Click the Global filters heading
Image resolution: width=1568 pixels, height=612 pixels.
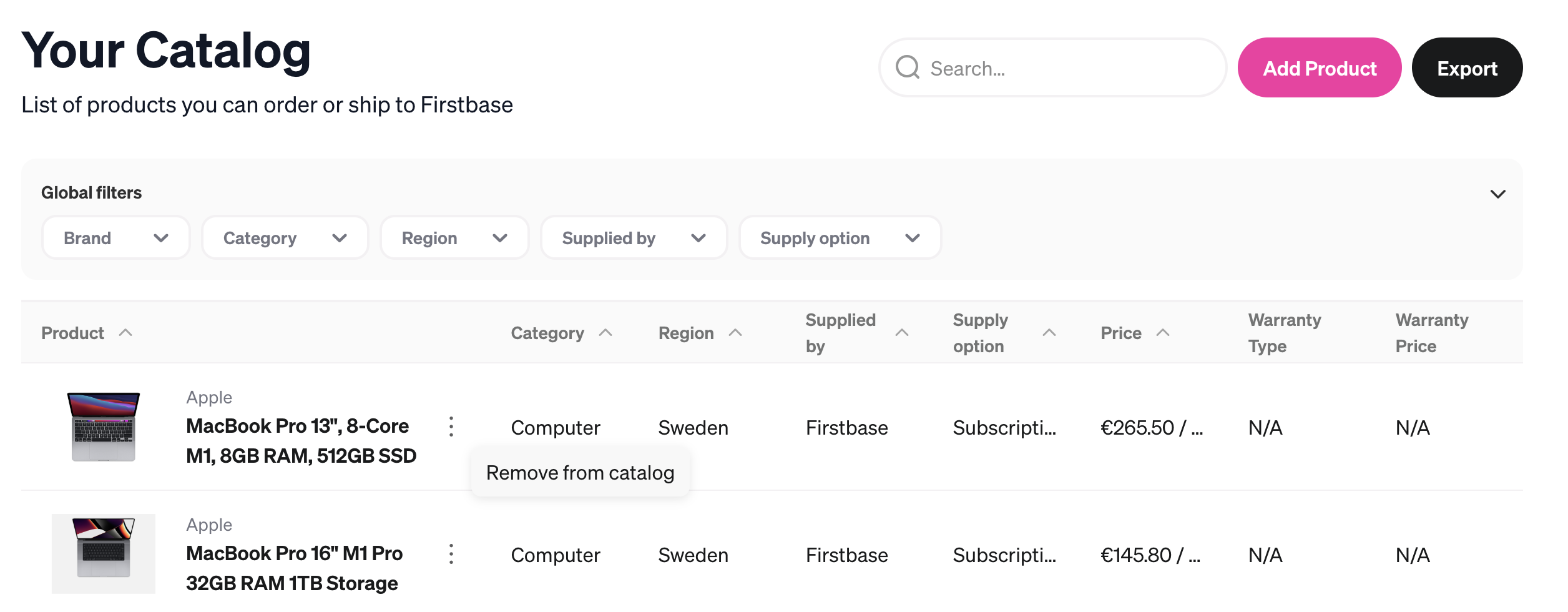coord(91,192)
